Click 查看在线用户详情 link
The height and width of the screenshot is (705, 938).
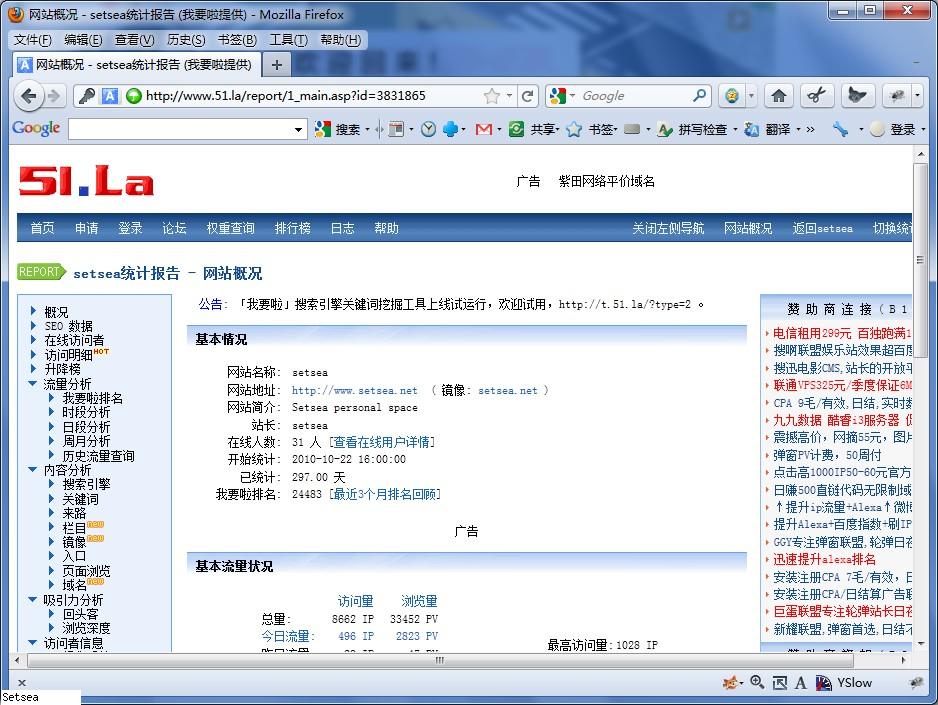pyautogui.click(x=382, y=442)
